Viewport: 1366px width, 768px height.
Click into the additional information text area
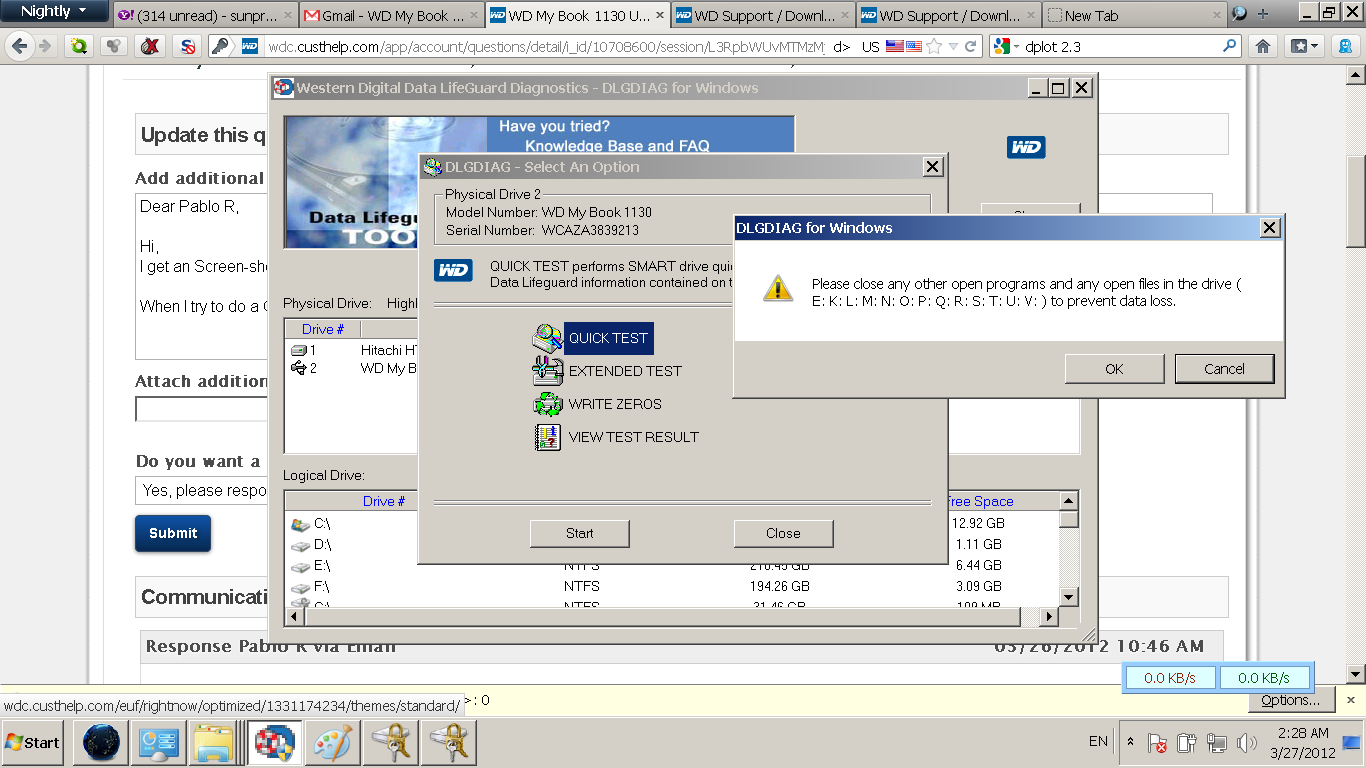[x=202, y=276]
